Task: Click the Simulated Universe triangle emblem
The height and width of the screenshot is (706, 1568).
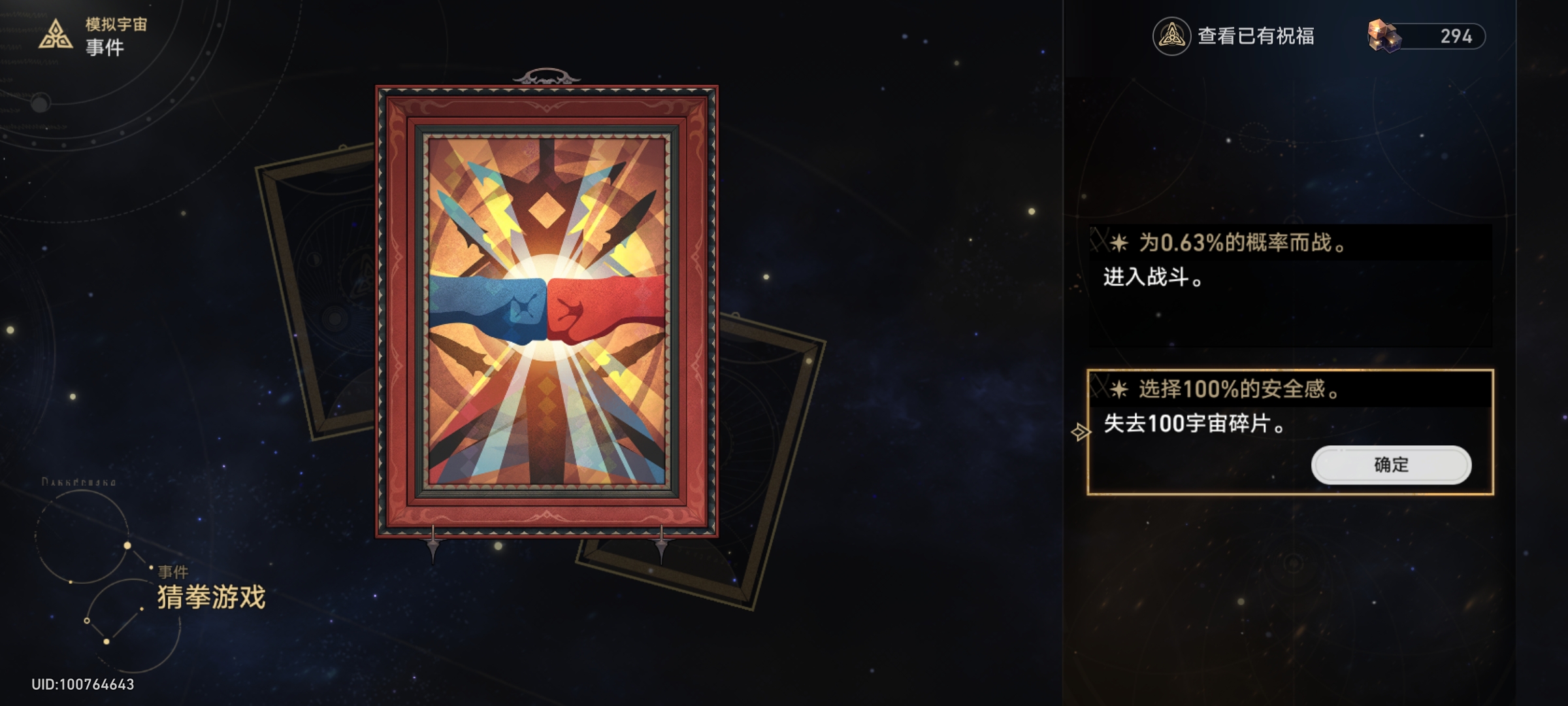Action: (x=56, y=35)
